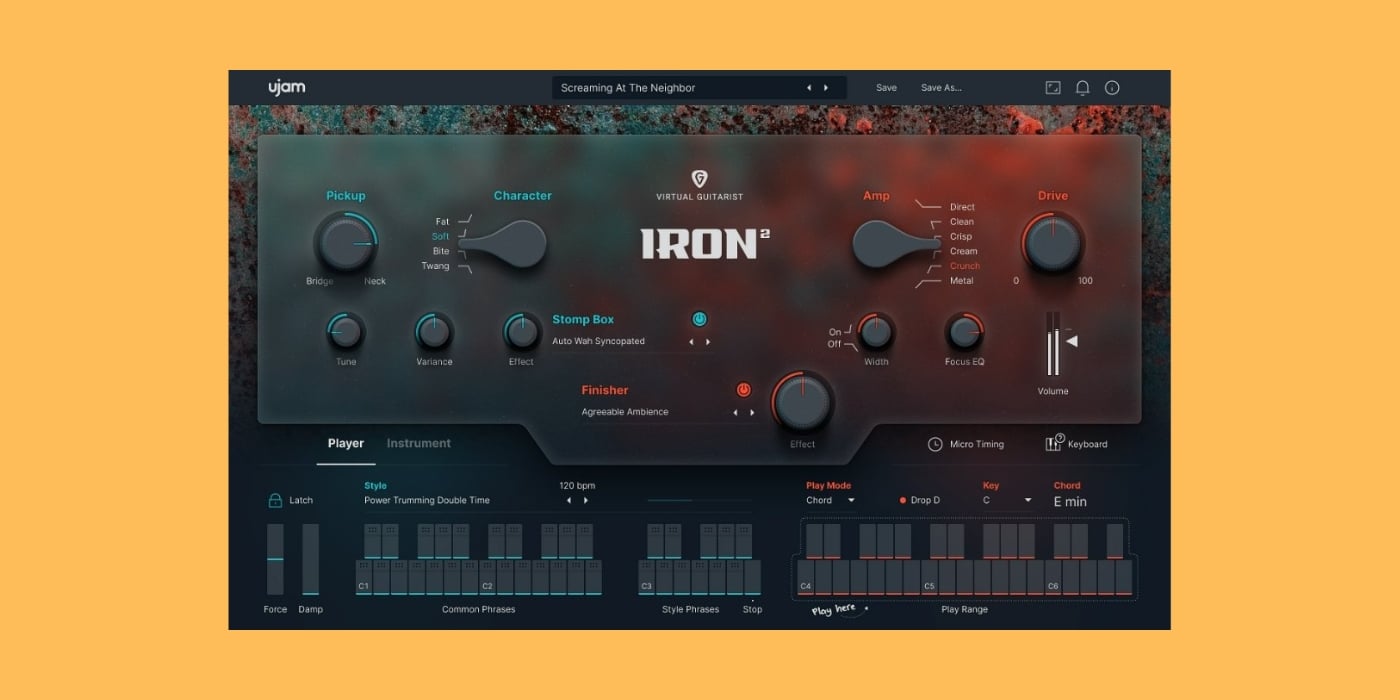Switch Width to Off
This screenshot has height=700, width=1400.
pos(835,344)
